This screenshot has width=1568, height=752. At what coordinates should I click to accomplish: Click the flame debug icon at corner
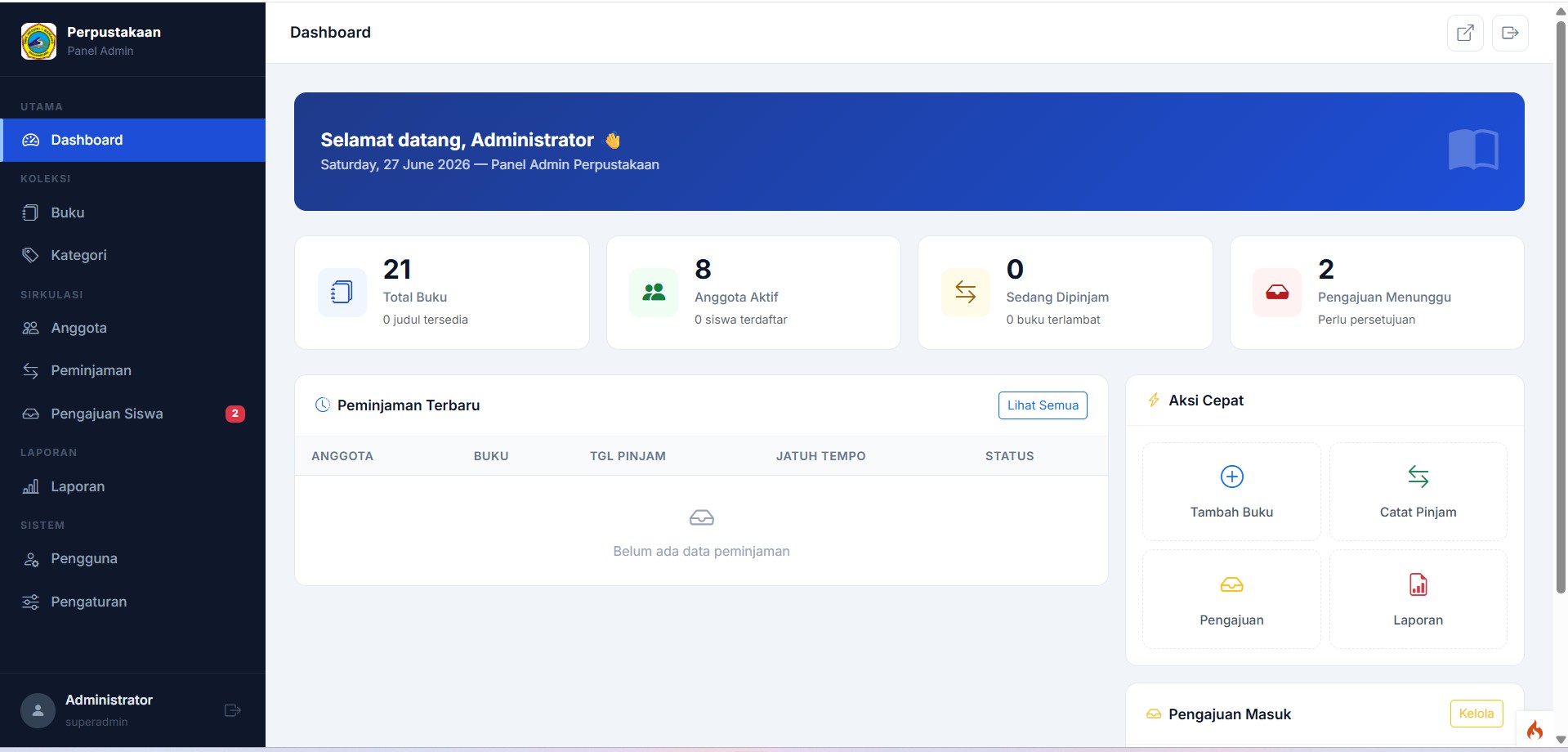pyautogui.click(x=1534, y=730)
